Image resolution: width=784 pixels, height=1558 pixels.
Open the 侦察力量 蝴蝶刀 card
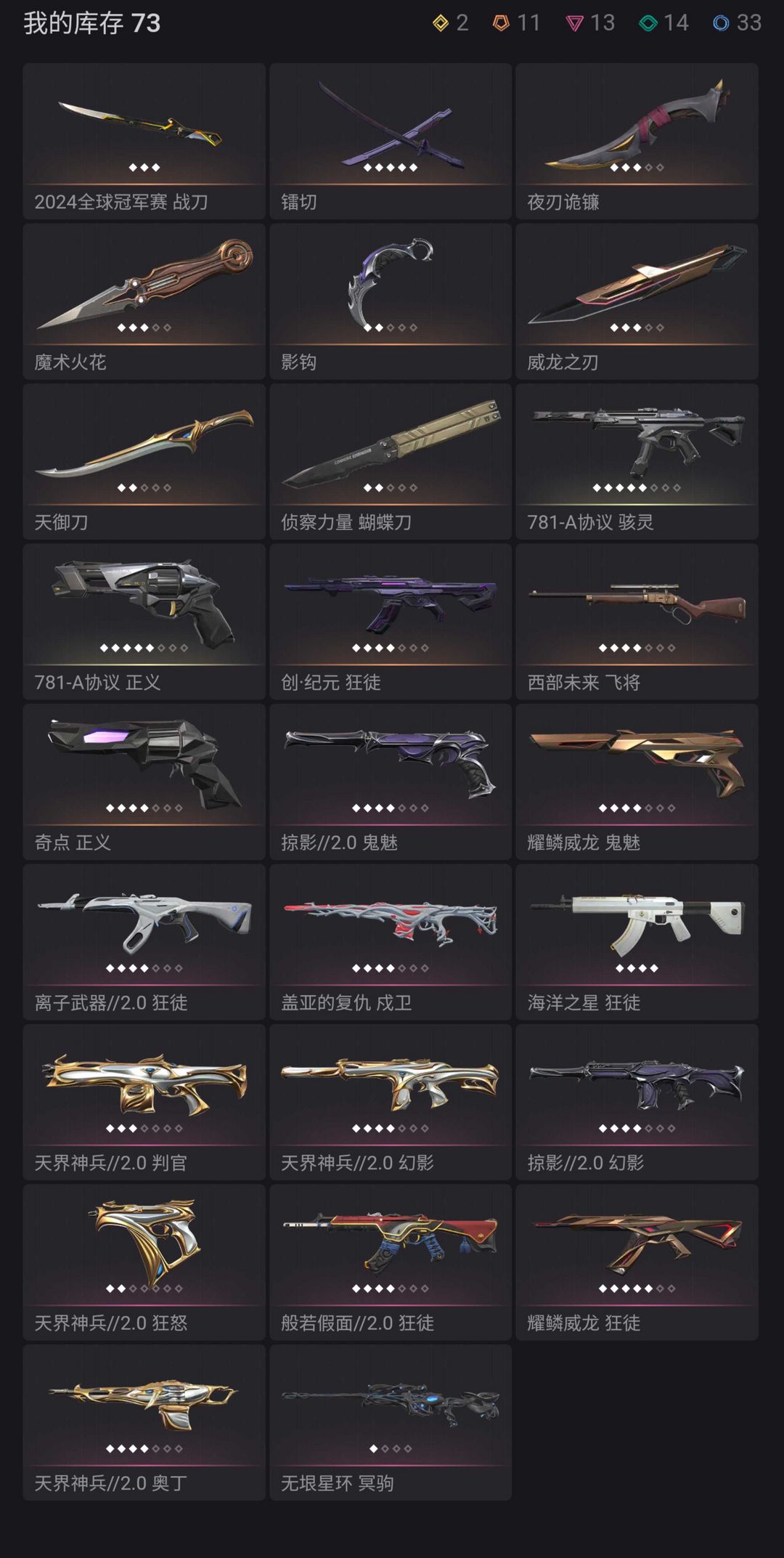click(391, 461)
